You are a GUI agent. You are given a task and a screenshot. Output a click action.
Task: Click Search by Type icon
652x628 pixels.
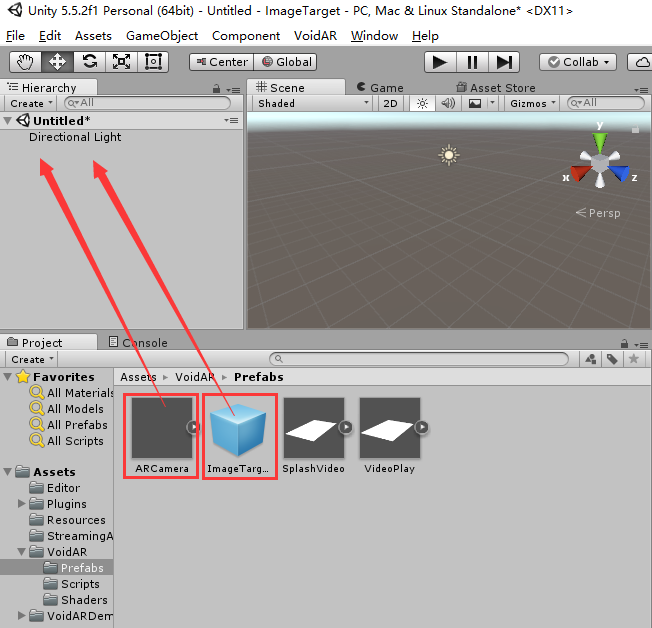point(590,359)
